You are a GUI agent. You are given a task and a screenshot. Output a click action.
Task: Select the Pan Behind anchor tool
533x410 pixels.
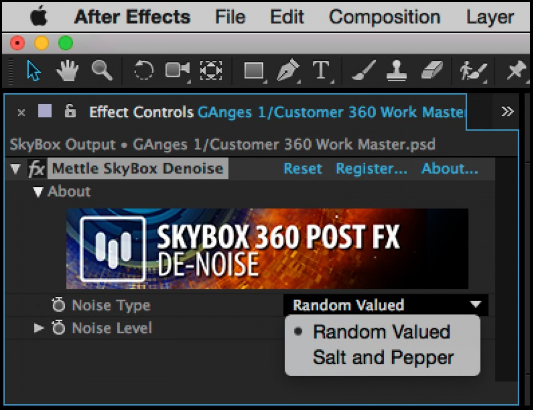(211, 71)
